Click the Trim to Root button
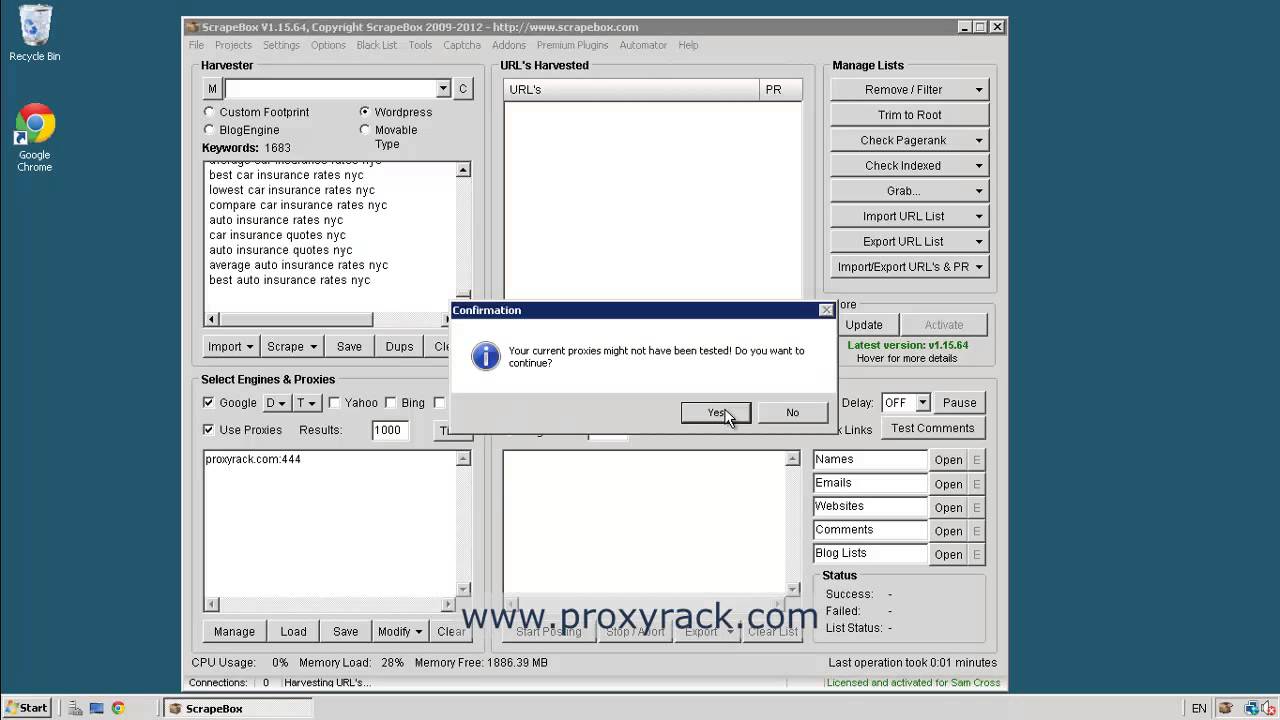 [909, 115]
